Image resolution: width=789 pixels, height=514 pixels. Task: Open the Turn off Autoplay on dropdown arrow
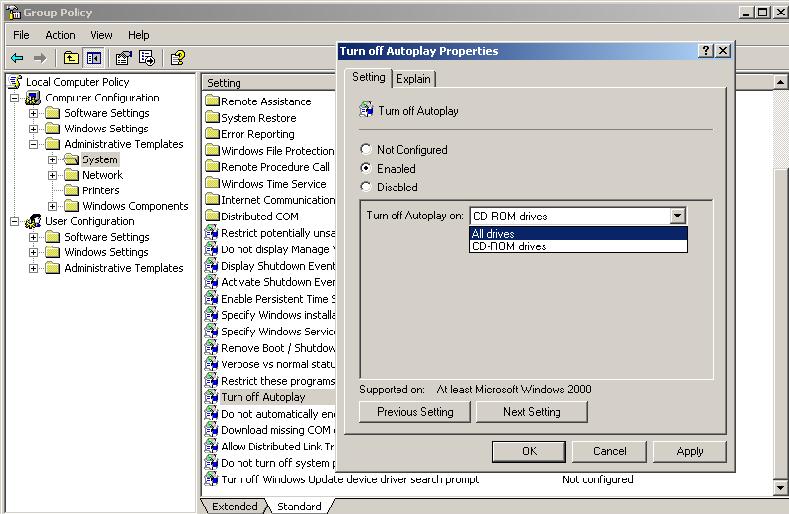pyautogui.click(x=678, y=216)
